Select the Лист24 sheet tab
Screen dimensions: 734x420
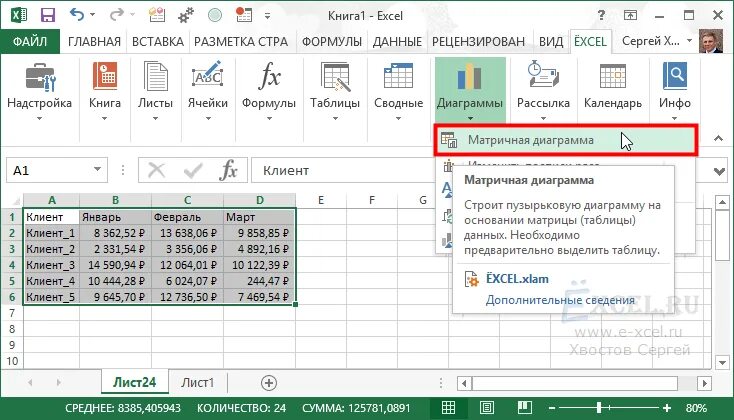pyautogui.click(x=134, y=383)
